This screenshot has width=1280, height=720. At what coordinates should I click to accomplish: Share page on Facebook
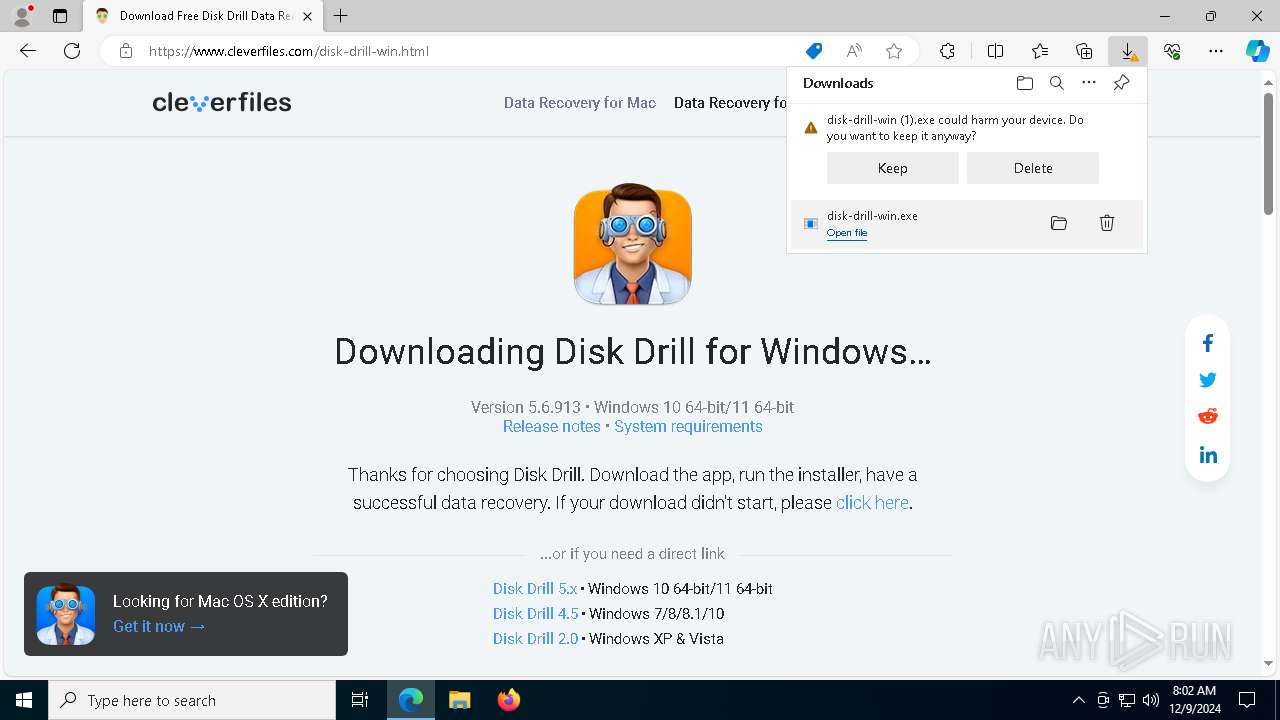pyautogui.click(x=1208, y=344)
